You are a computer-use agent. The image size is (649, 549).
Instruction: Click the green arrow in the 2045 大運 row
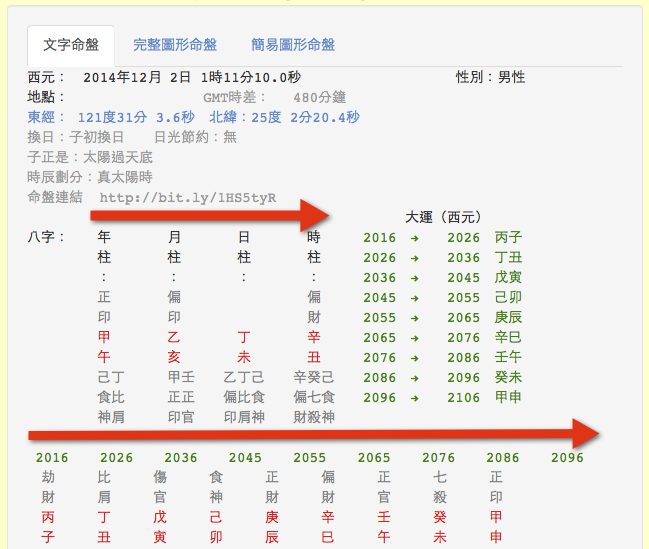(415, 298)
